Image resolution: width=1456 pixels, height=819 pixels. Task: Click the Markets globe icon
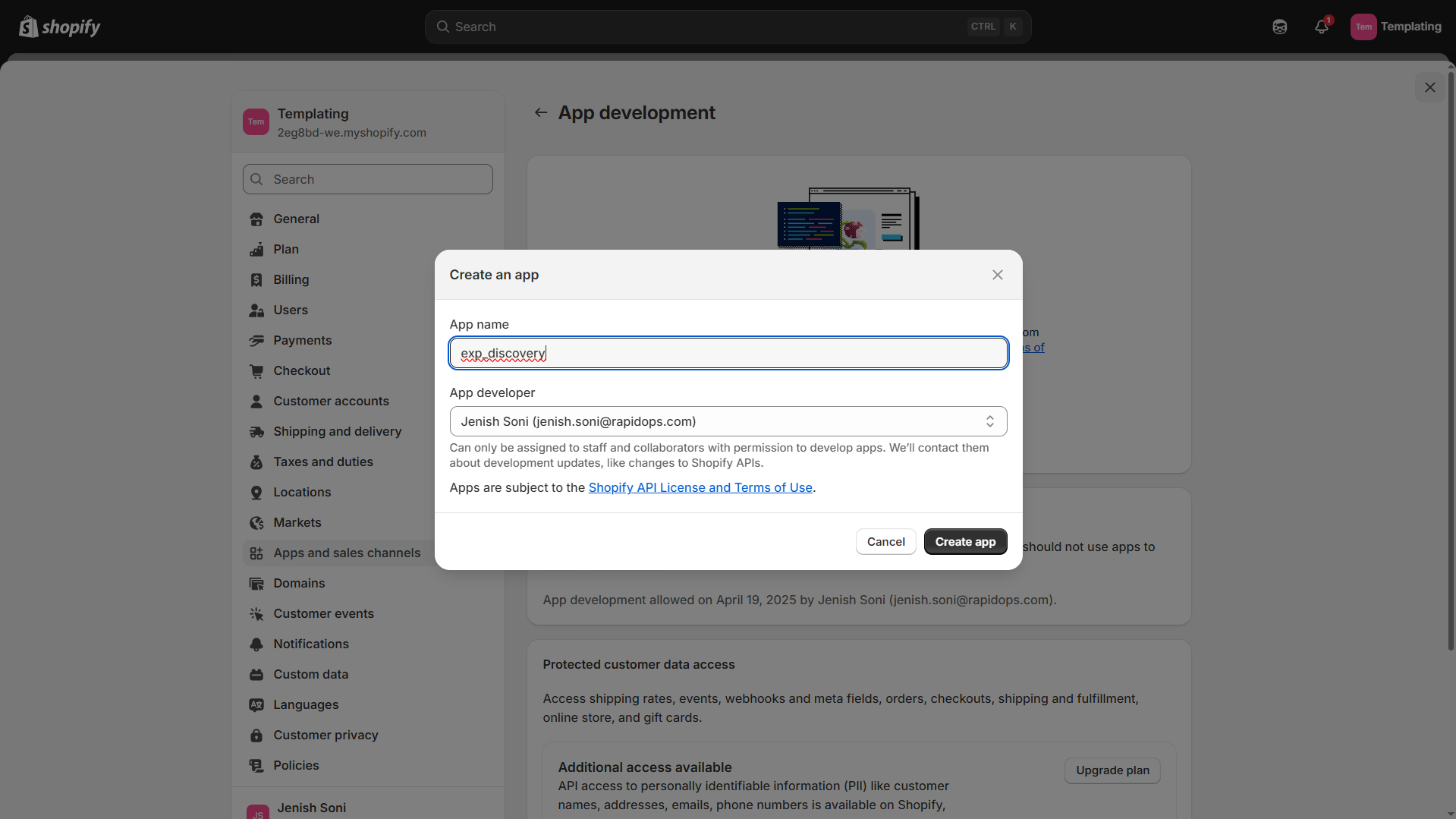point(256,522)
